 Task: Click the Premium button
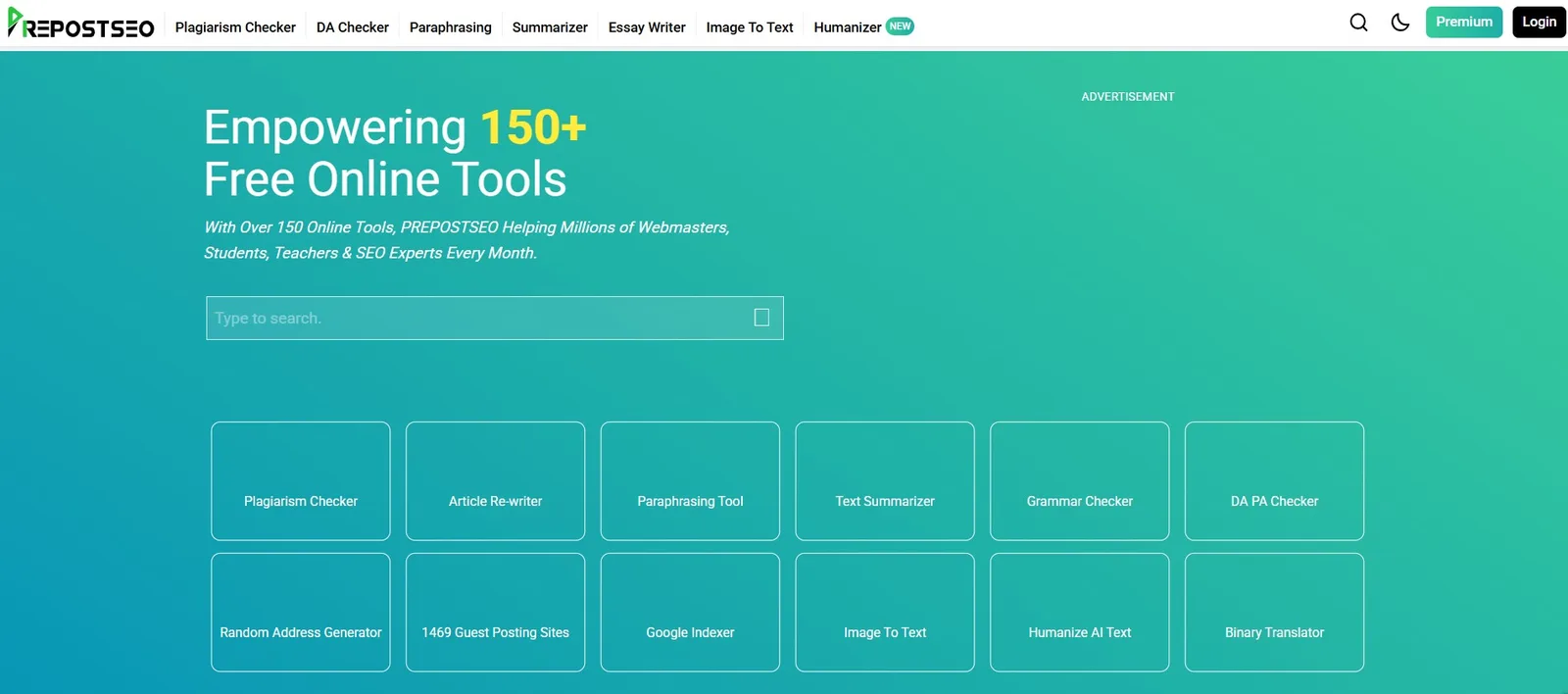(1463, 23)
